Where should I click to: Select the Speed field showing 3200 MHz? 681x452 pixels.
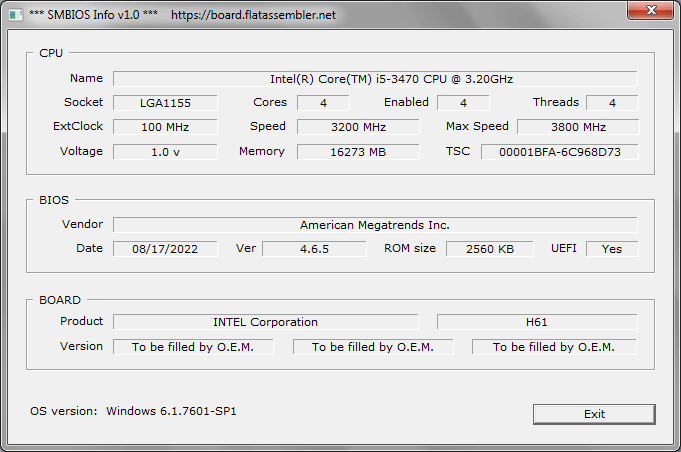pos(358,127)
